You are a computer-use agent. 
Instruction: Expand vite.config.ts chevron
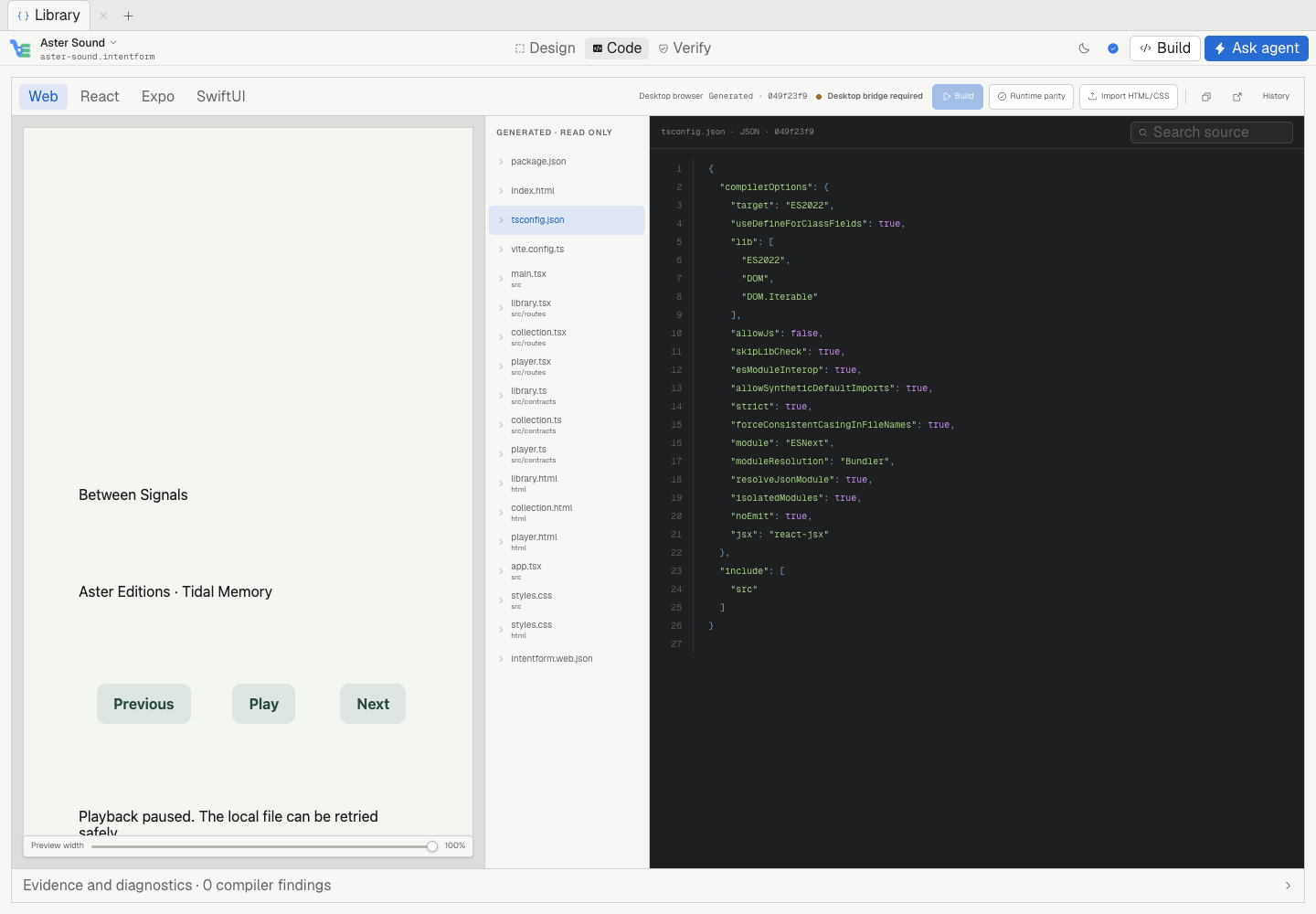pyautogui.click(x=501, y=250)
